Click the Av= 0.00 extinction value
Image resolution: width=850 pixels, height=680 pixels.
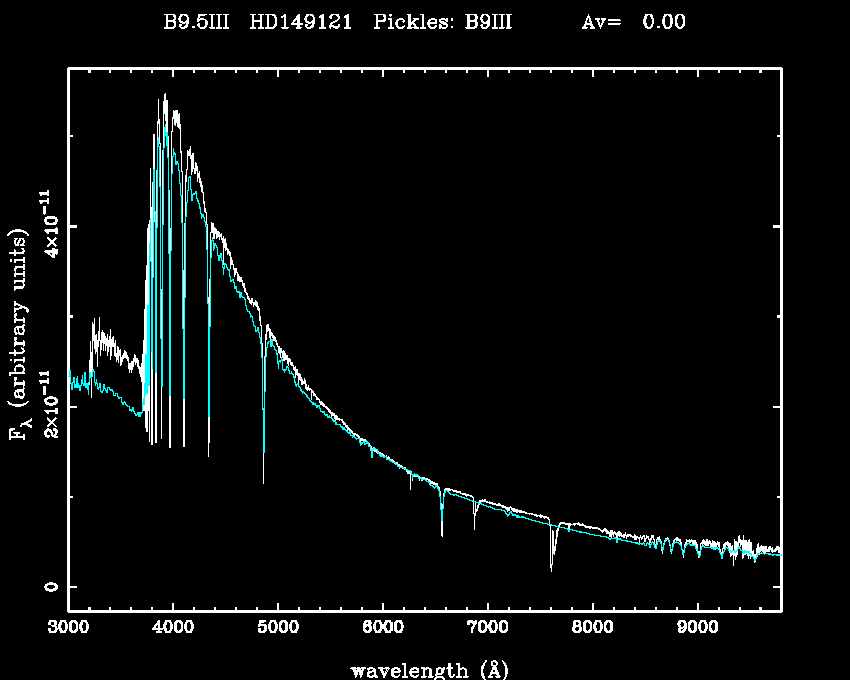point(633,22)
